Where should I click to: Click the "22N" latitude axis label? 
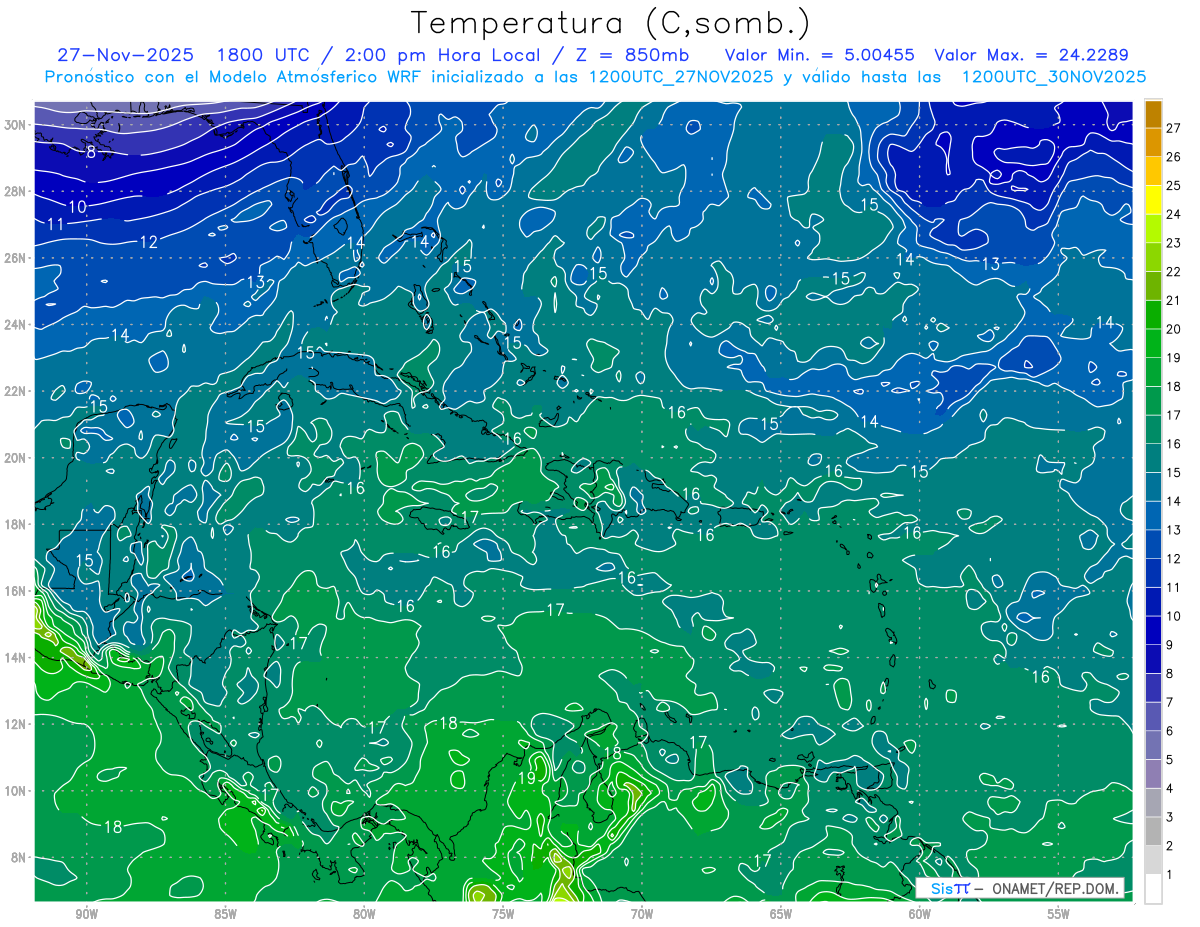point(15,391)
